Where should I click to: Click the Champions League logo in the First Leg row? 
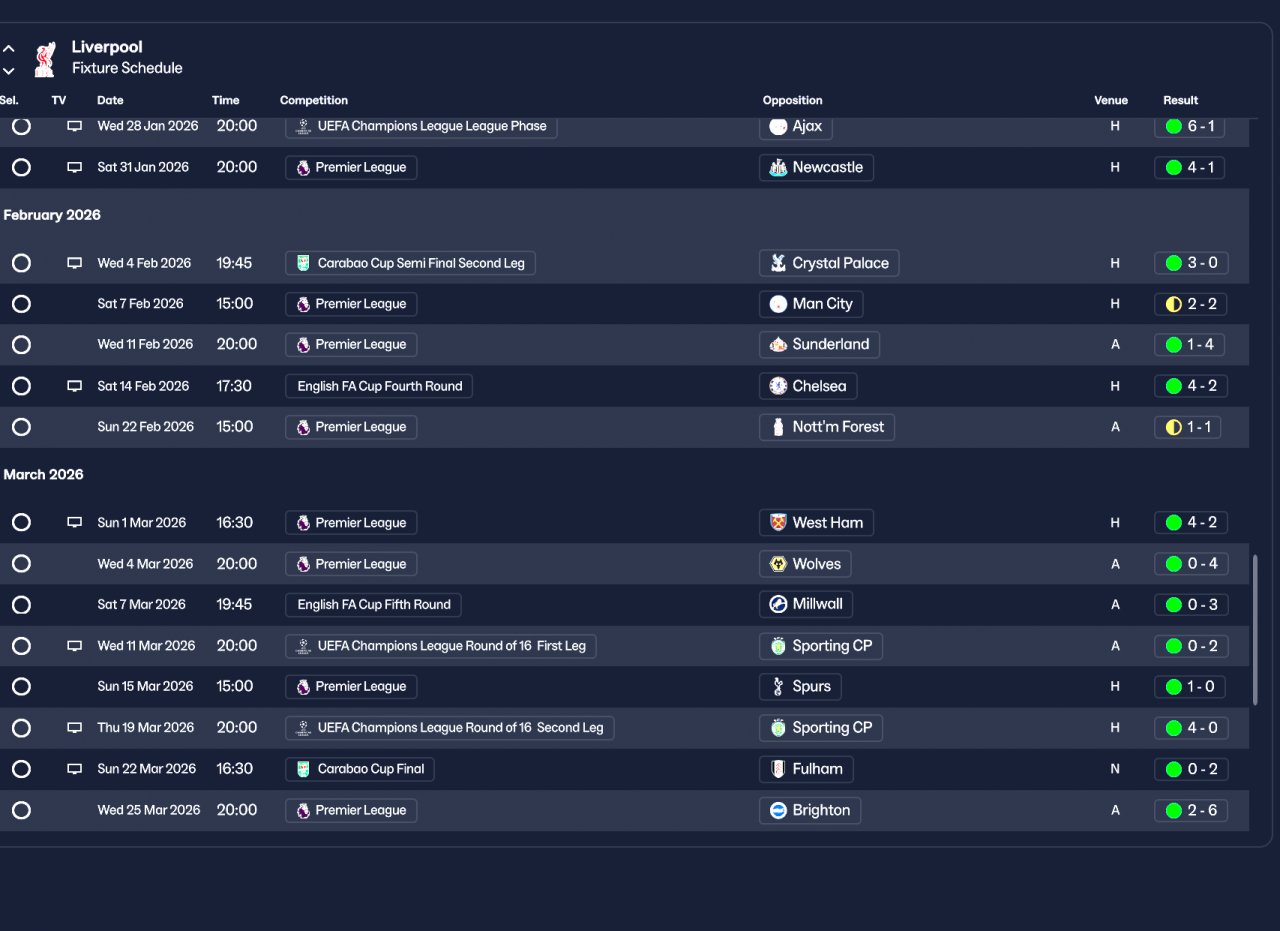tap(303, 646)
